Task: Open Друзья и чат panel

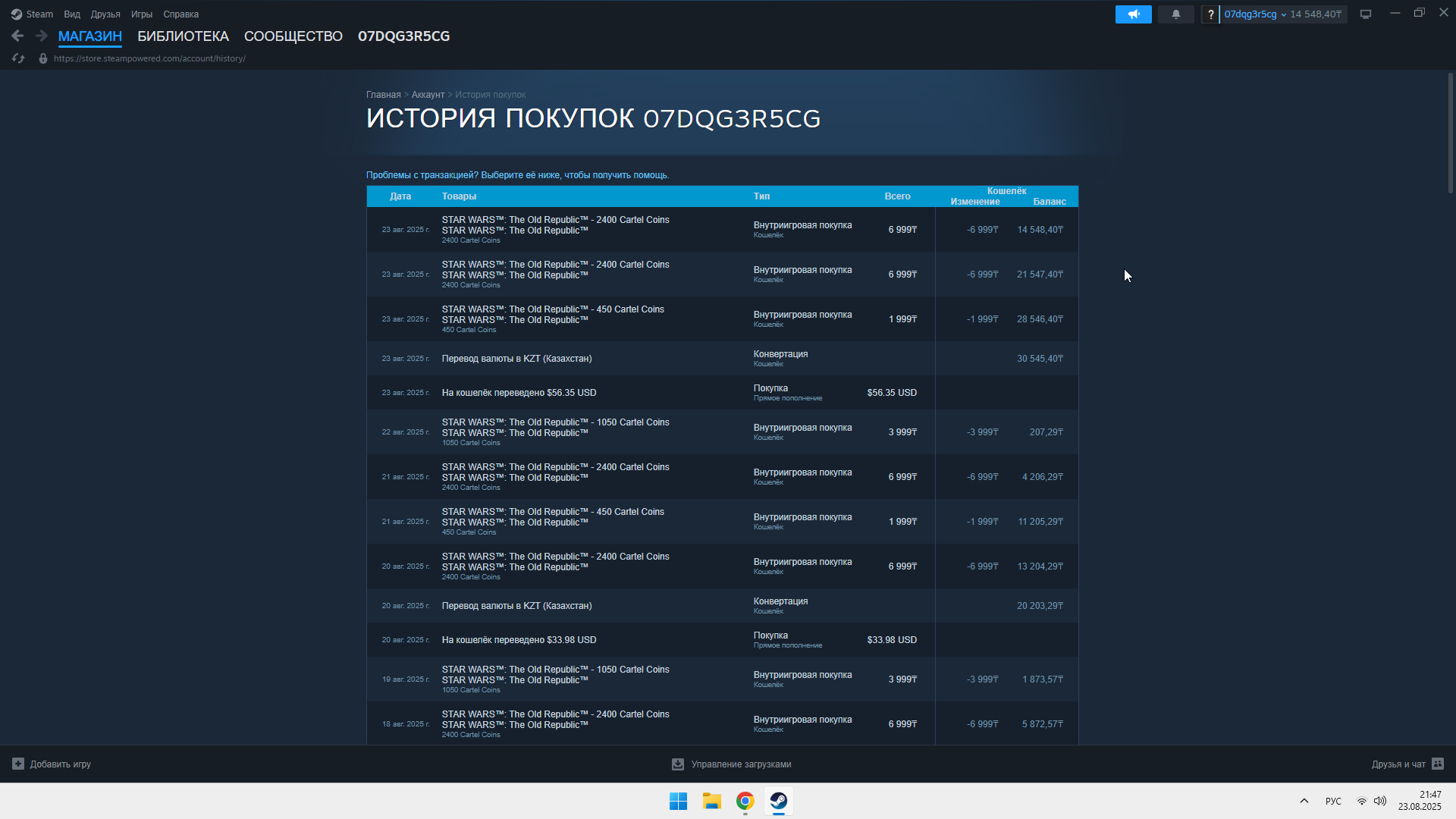Action: point(1407,764)
